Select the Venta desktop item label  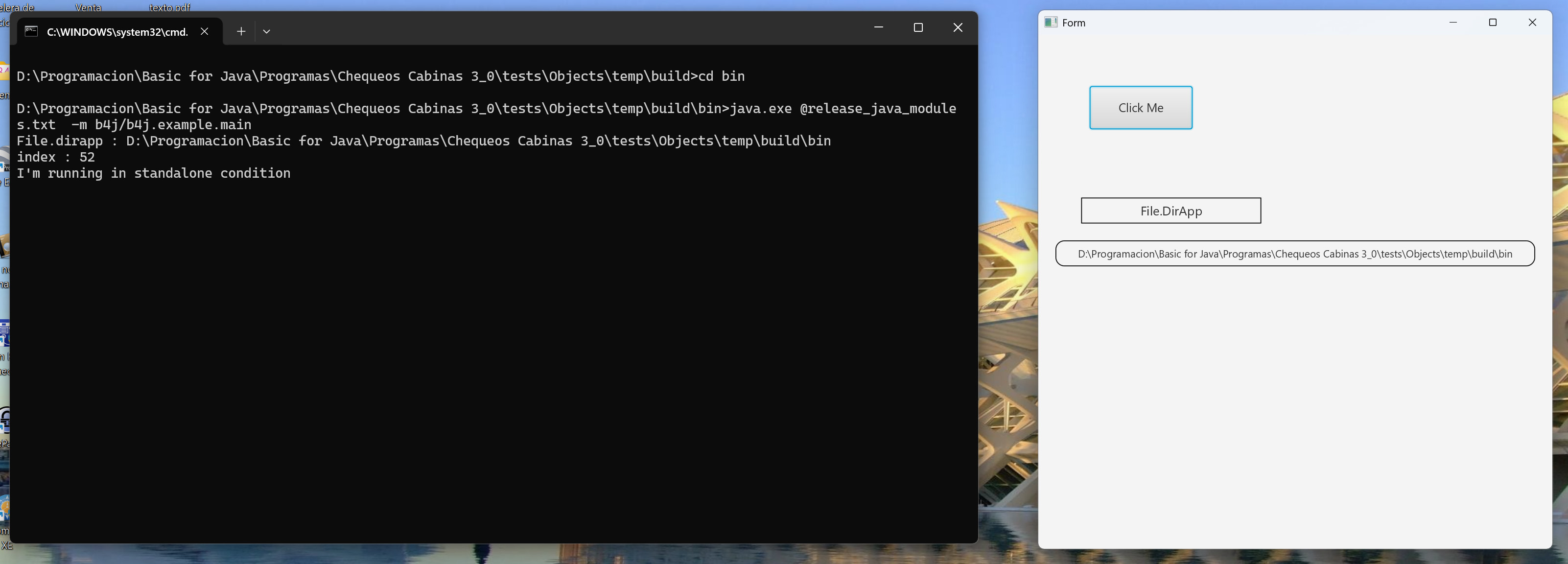[x=88, y=7]
